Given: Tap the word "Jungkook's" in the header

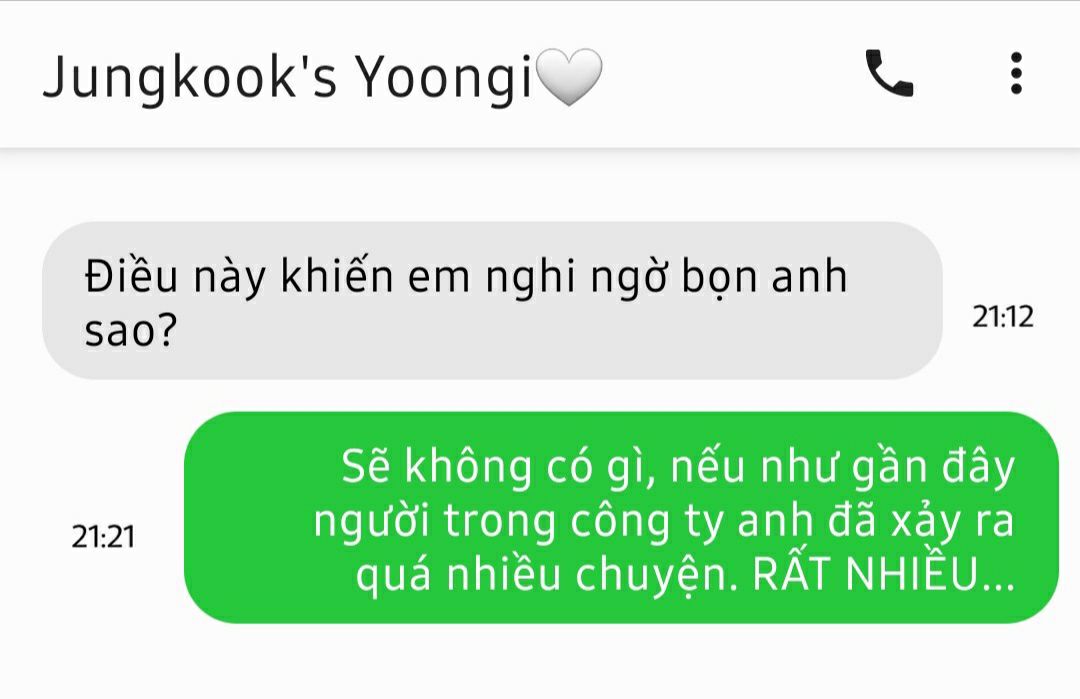Looking at the screenshot, I should tap(190, 77).
